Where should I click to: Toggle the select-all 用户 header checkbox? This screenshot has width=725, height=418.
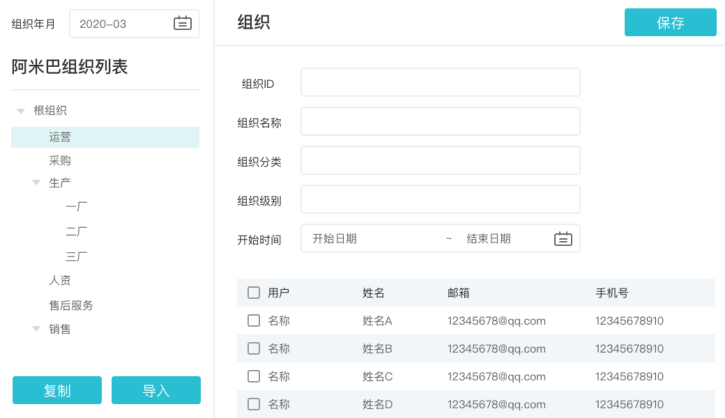pos(253,293)
